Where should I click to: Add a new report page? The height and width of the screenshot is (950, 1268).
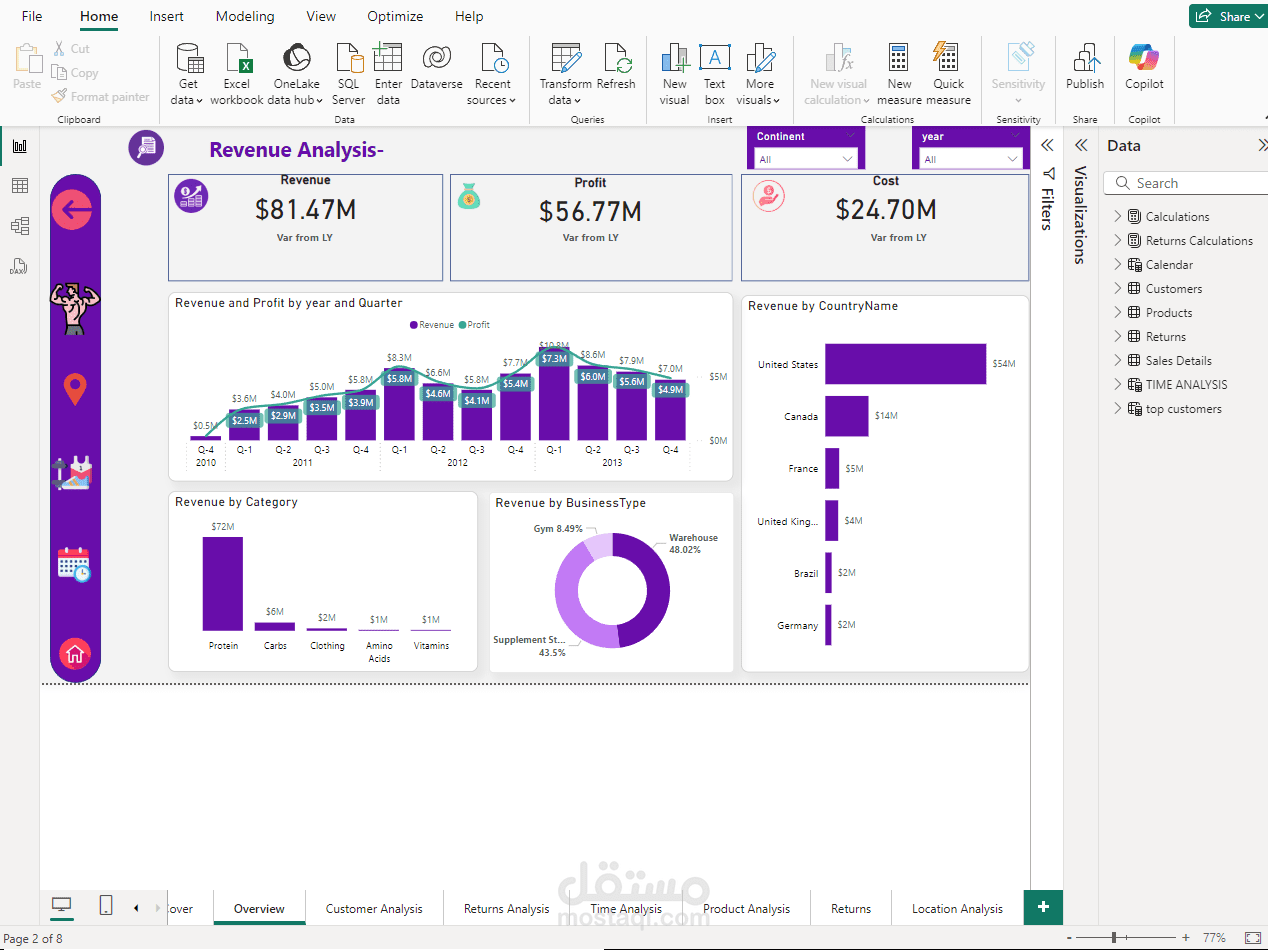coord(1043,906)
